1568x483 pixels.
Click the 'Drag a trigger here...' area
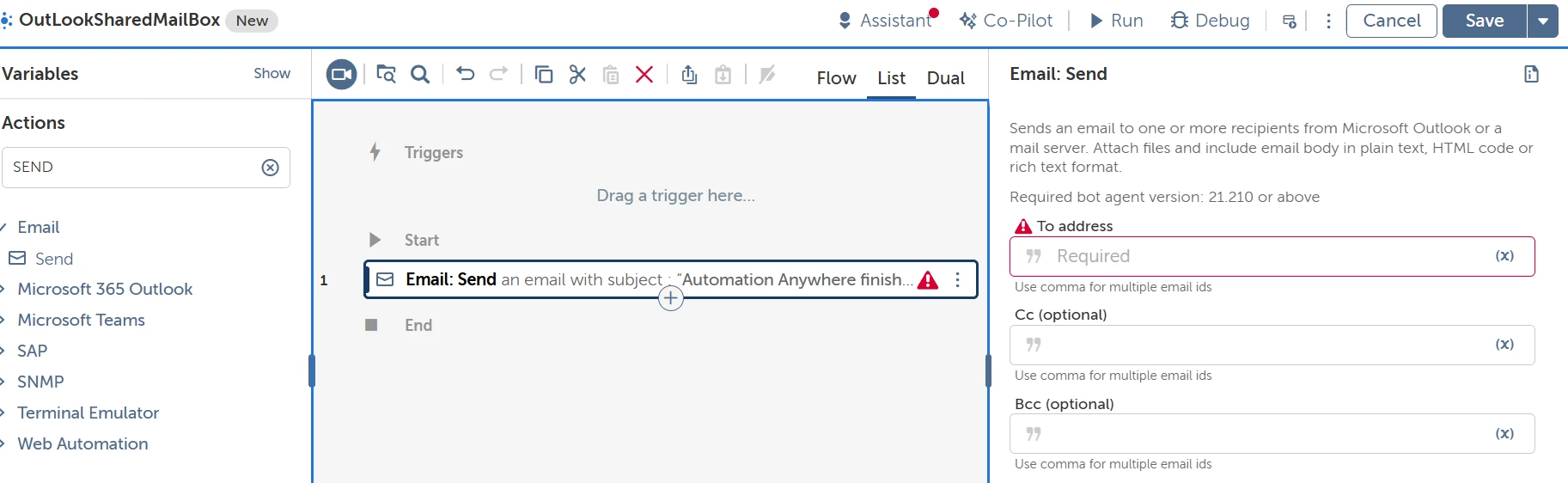[676, 196]
